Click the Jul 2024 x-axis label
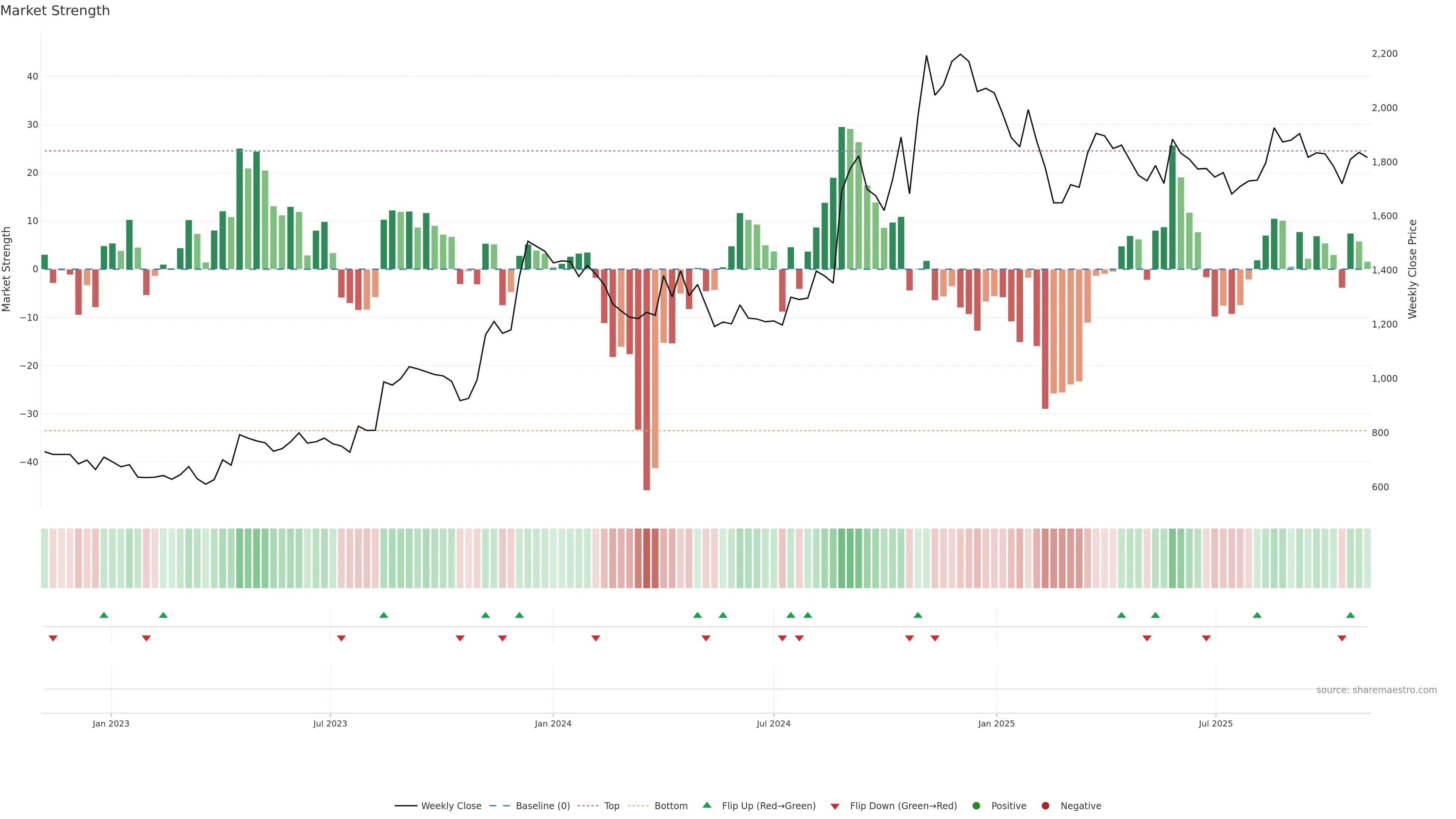The height and width of the screenshot is (819, 1456). 773,723
